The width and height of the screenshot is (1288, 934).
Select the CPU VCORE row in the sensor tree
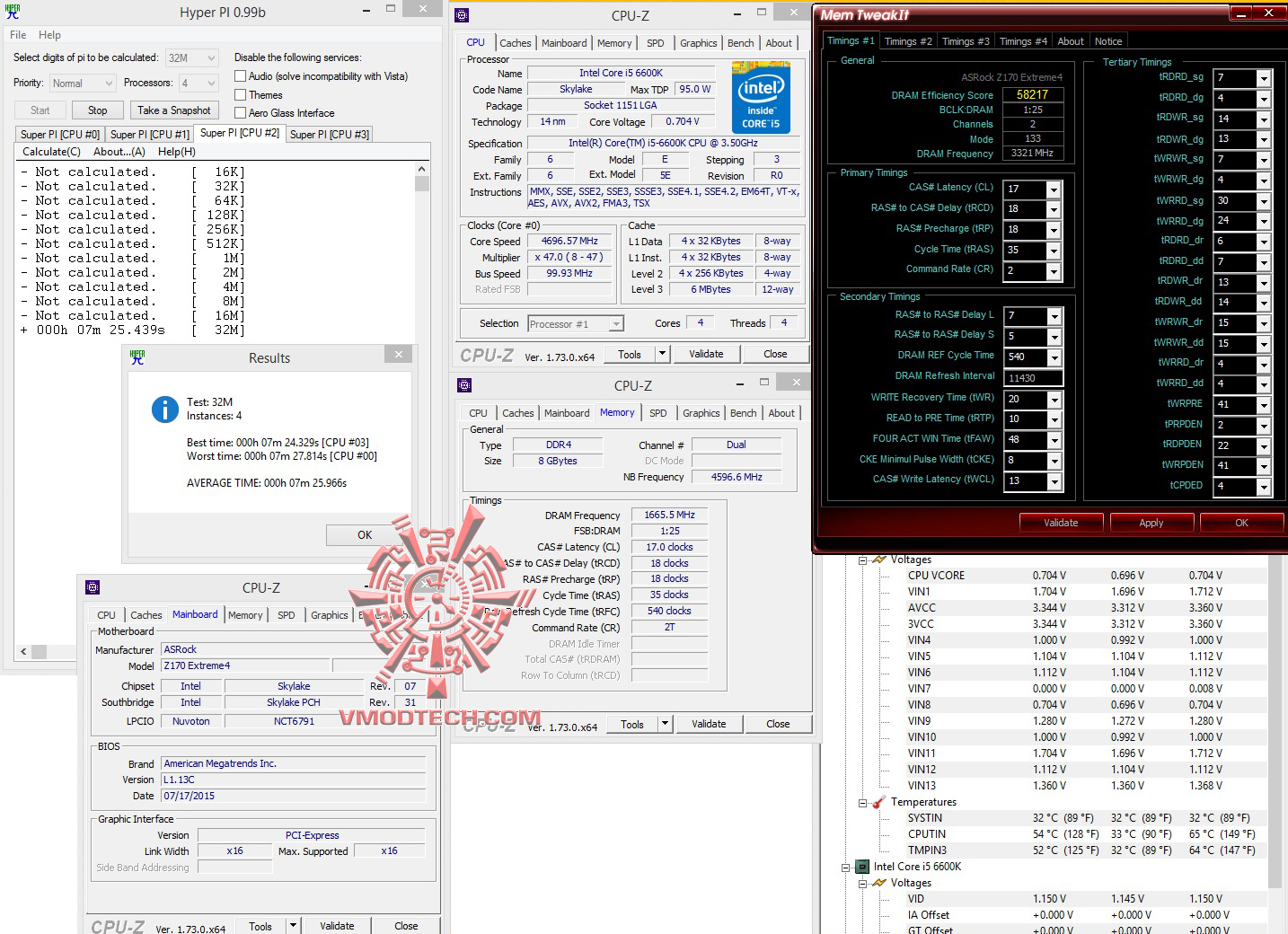click(1064, 576)
